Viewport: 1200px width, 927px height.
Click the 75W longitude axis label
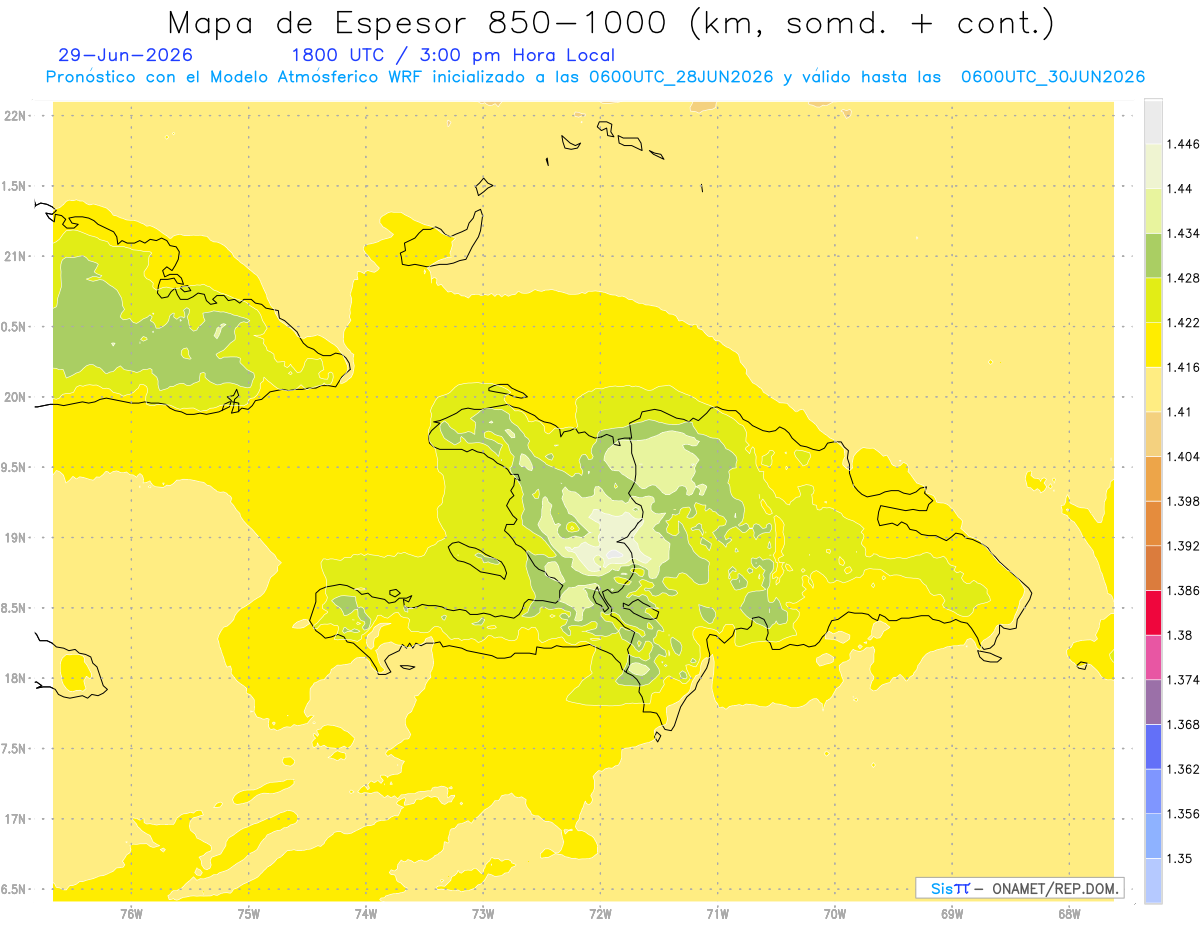pyautogui.click(x=248, y=913)
